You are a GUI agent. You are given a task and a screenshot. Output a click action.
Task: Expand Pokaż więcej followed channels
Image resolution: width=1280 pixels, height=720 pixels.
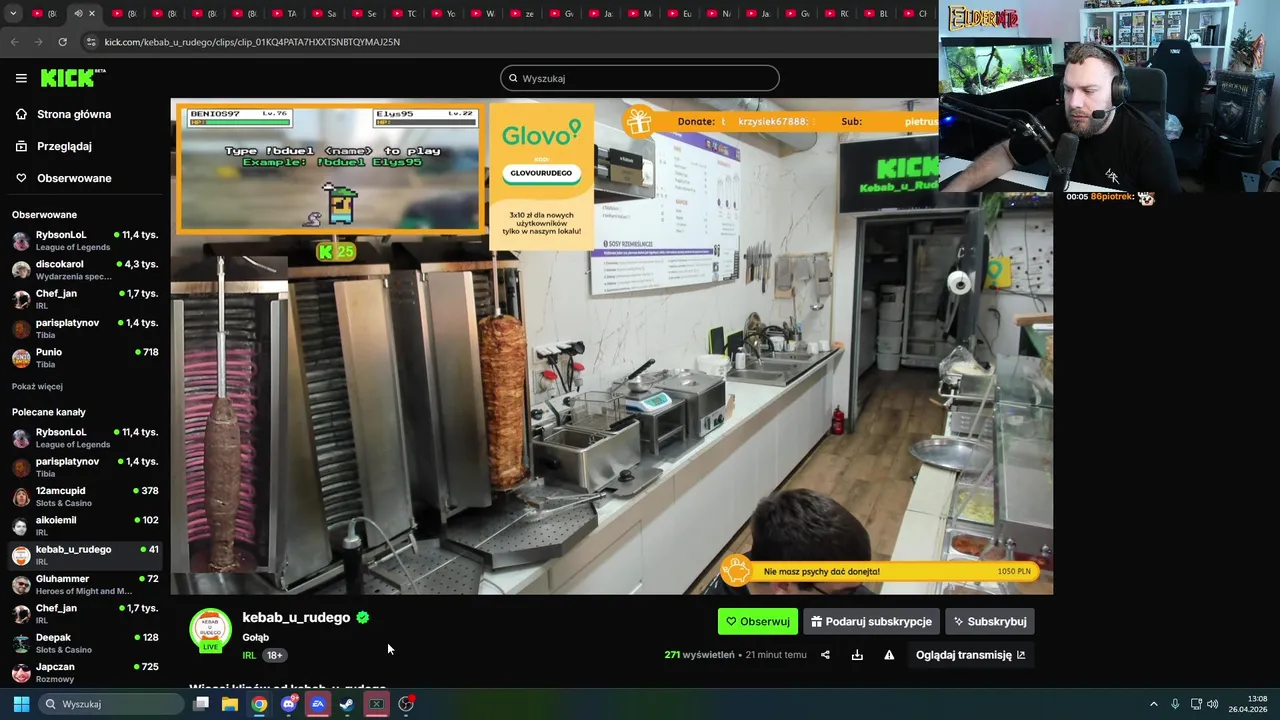37,386
